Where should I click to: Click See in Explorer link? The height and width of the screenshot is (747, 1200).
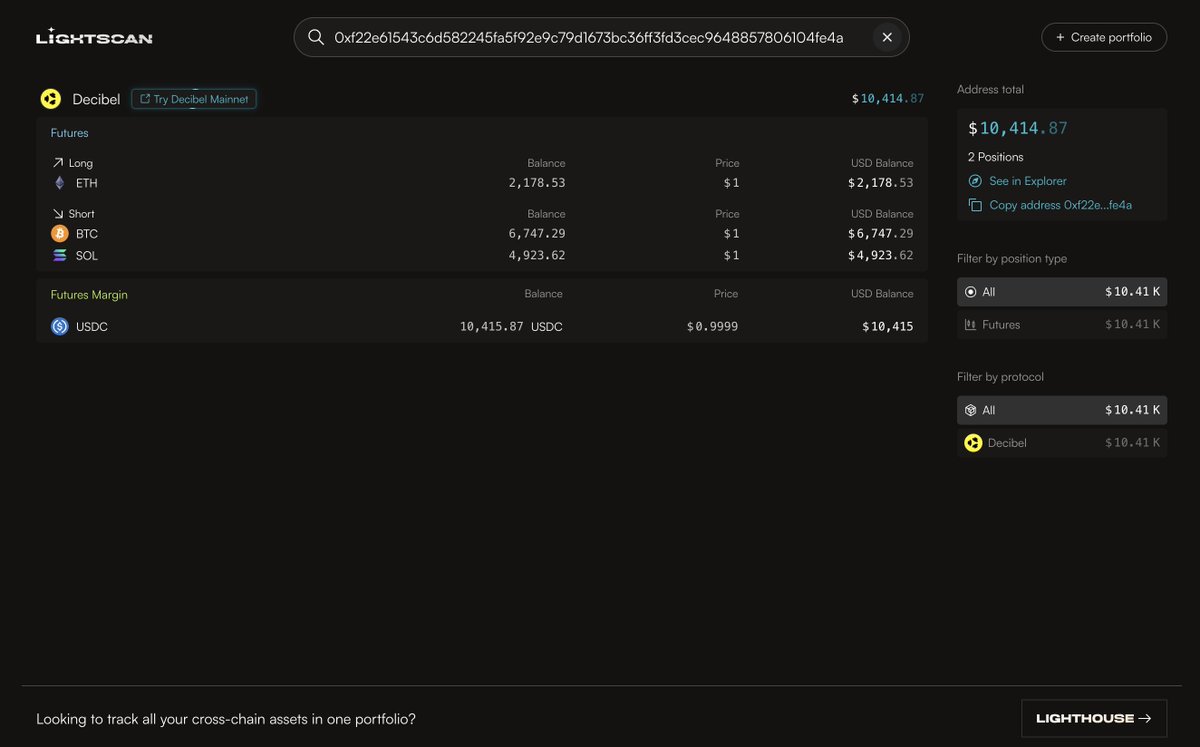1028,181
